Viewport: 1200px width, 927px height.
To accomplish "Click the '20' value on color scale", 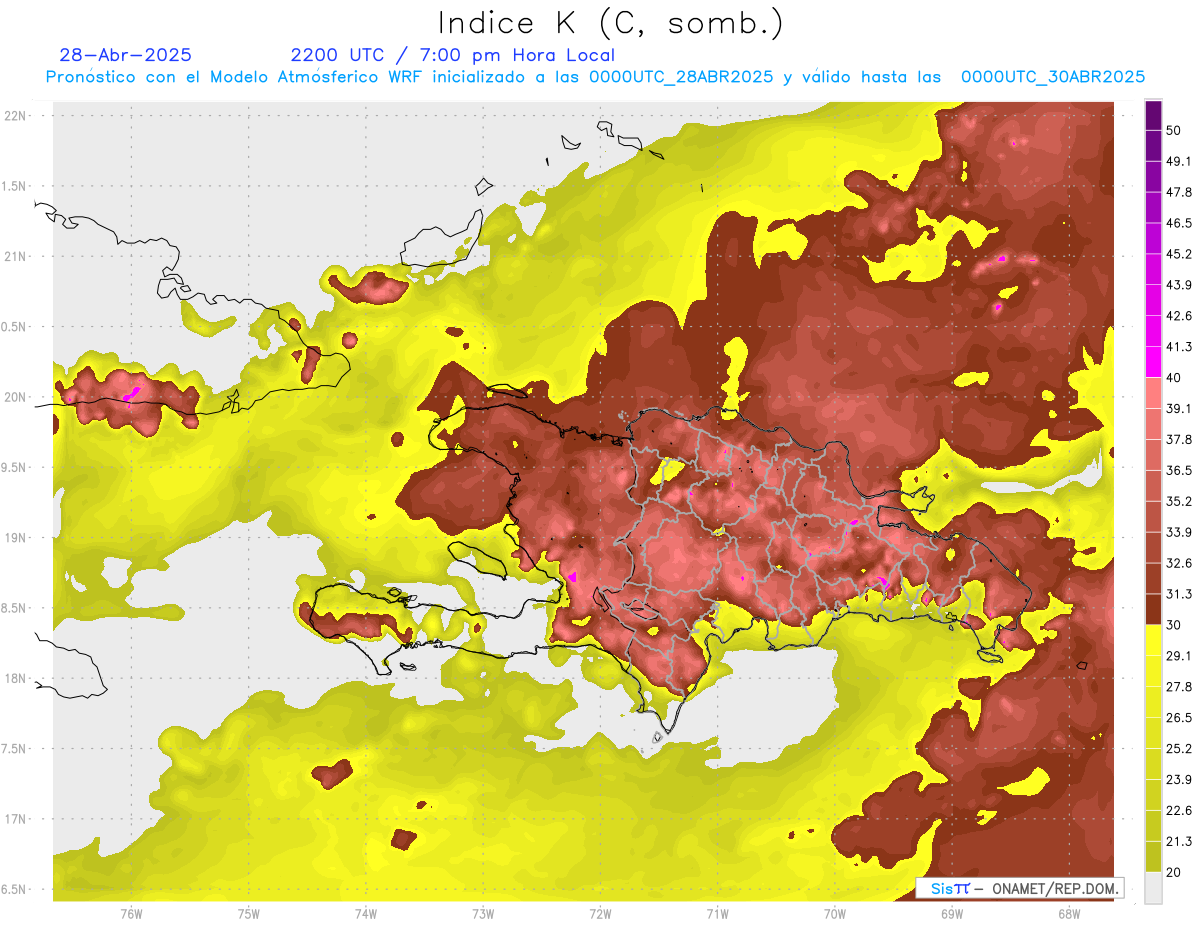I will (x=1175, y=872).
